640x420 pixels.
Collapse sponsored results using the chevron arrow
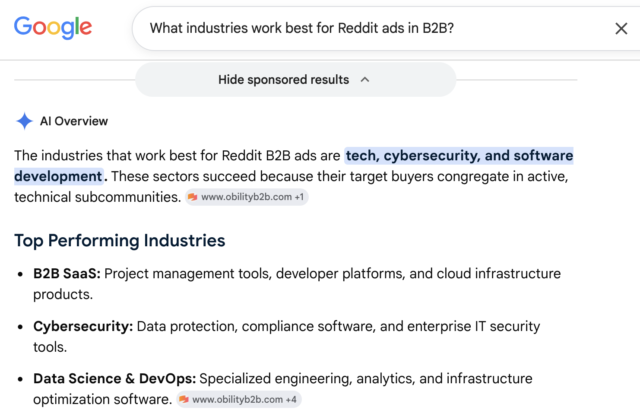(365, 80)
